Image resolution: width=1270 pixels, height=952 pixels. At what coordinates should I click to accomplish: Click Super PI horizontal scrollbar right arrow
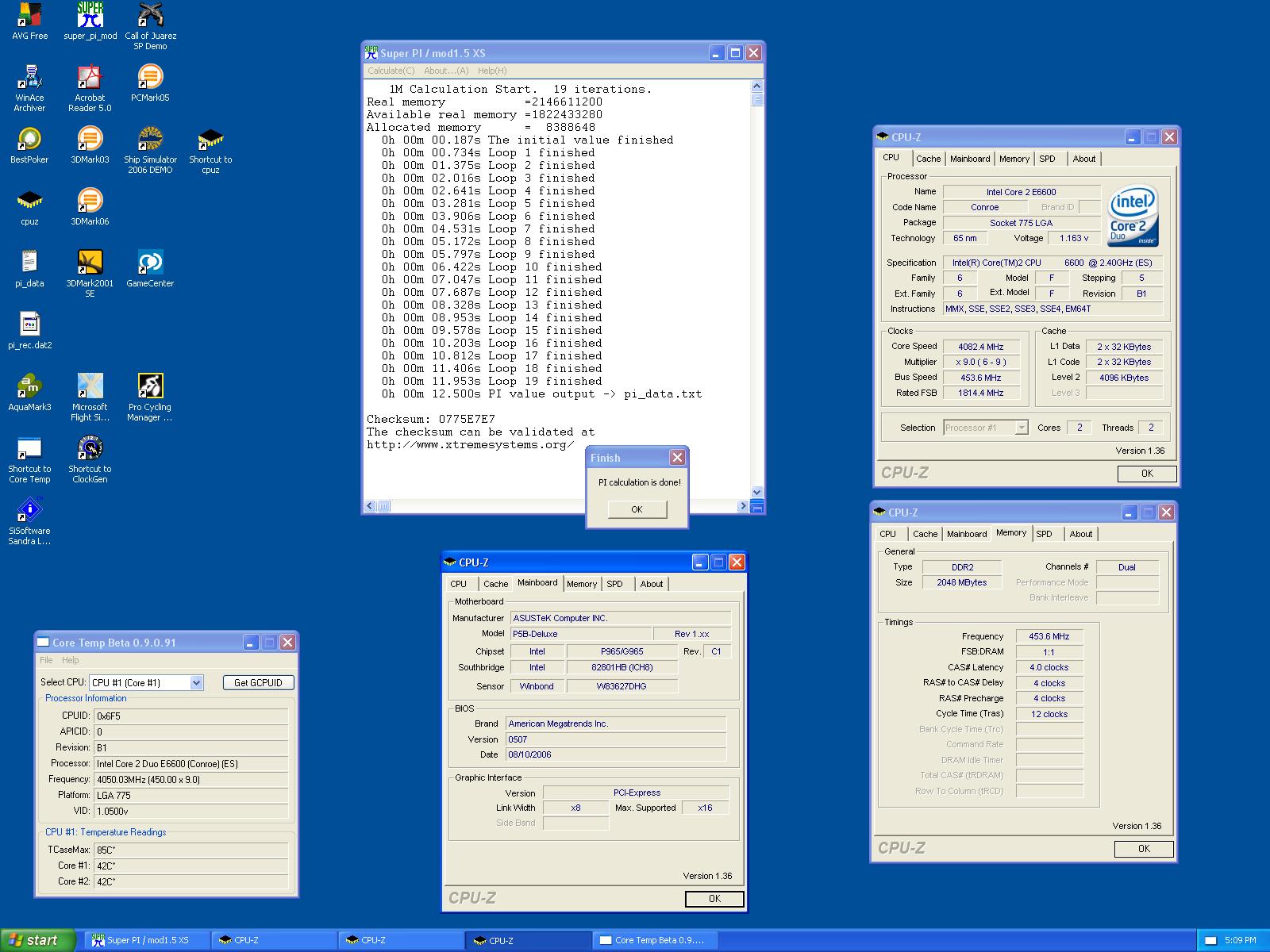(743, 505)
